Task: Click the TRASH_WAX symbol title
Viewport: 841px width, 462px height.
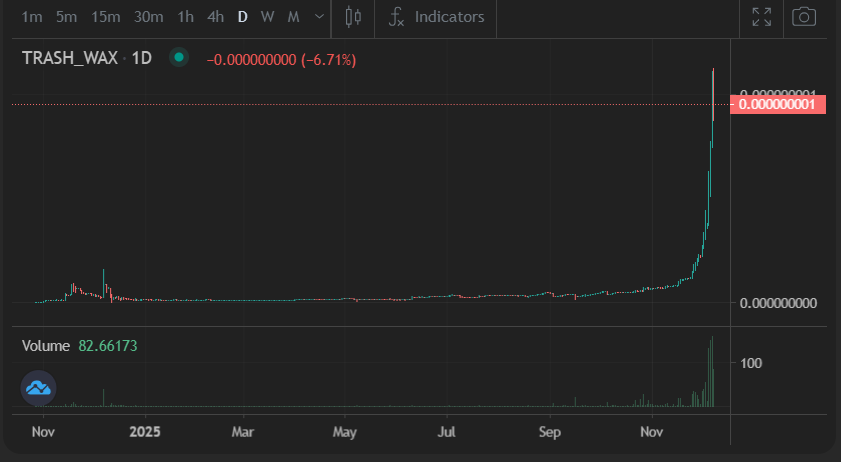Action: point(70,58)
